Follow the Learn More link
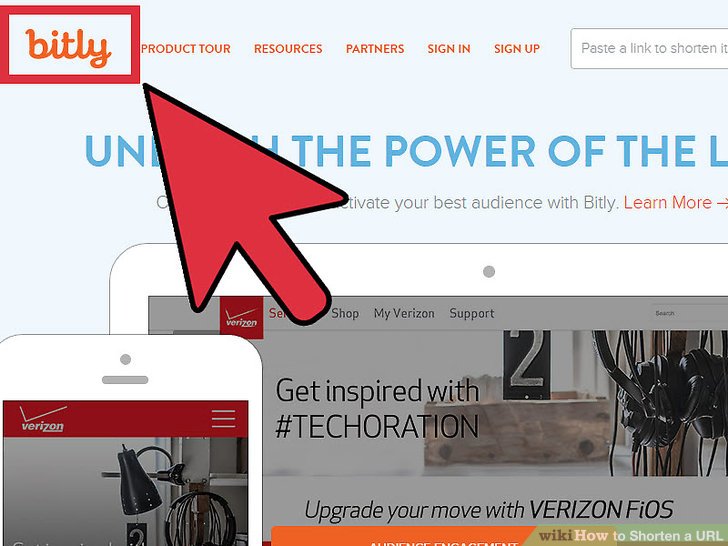728x546 pixels. [667, 203]
